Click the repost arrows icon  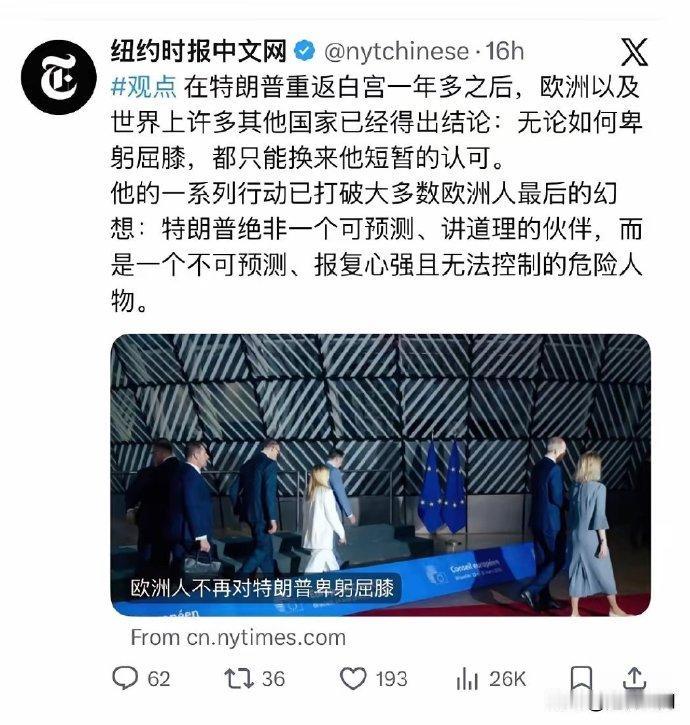(239, 679)
